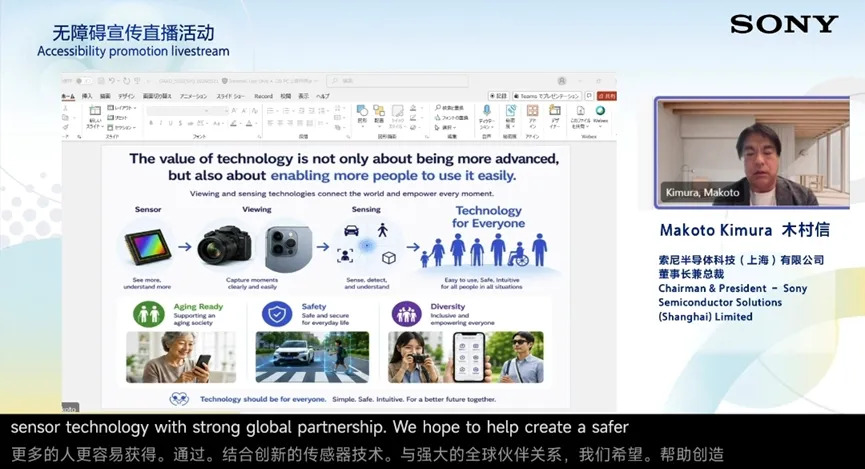This screenshot has width=865, height=469.
Task: Click Present in Teams button
Action: (x=547, y=96)
